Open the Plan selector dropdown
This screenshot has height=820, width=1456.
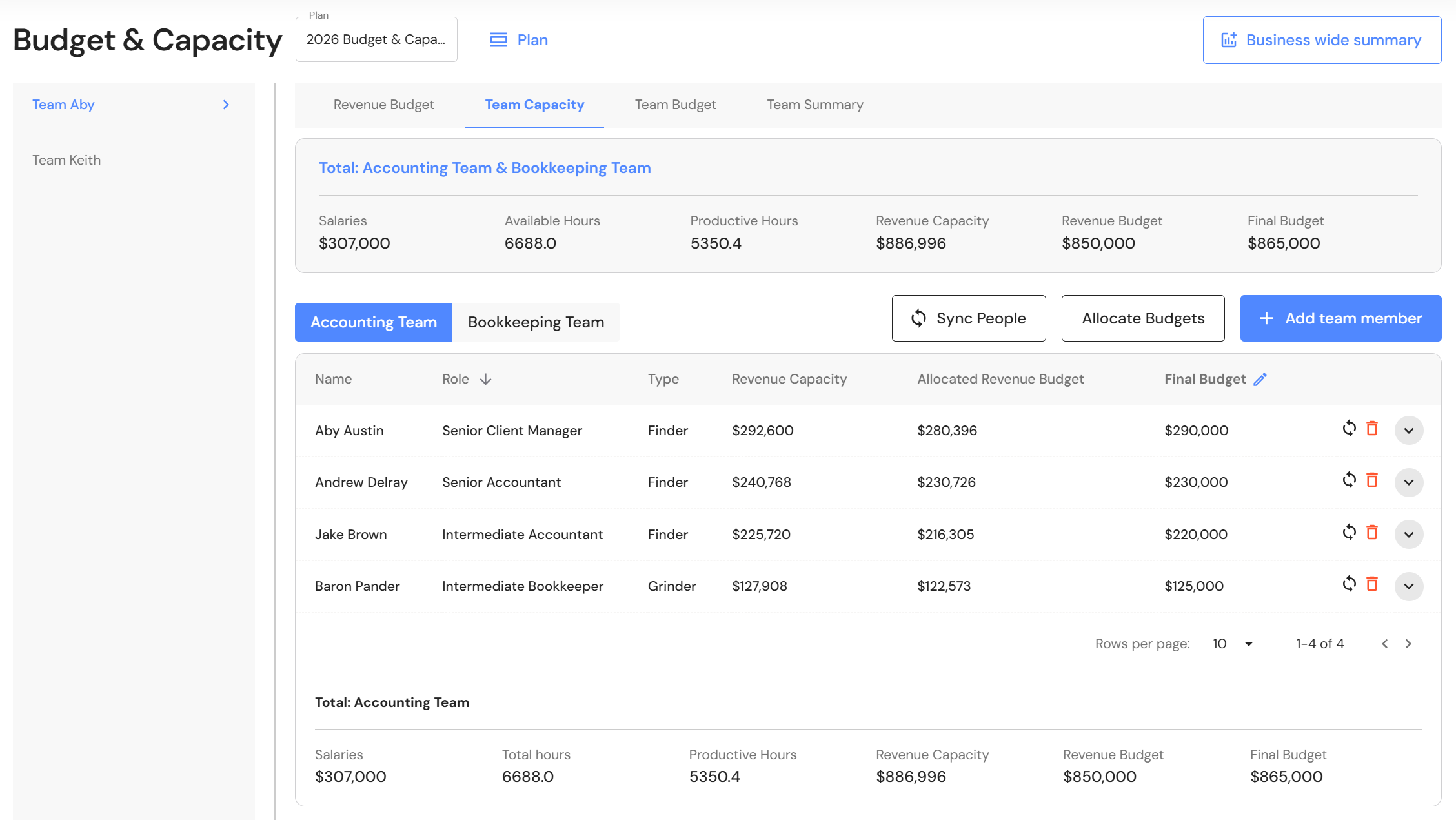[x=376, y=40]
